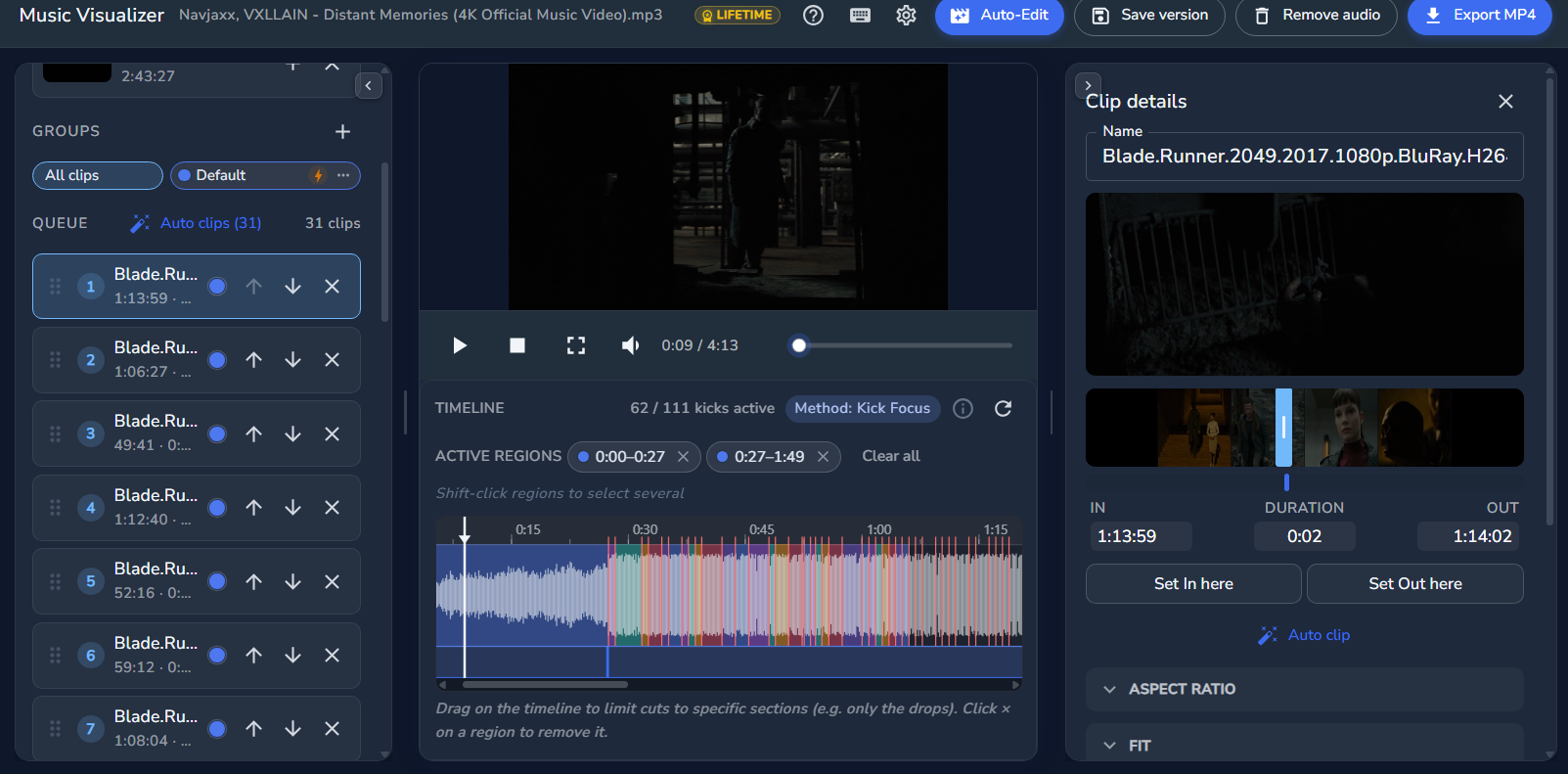Viewport: 1568px width, 774px height.
Task: Click Clear all active regions
Action: (x=890, y=456)
